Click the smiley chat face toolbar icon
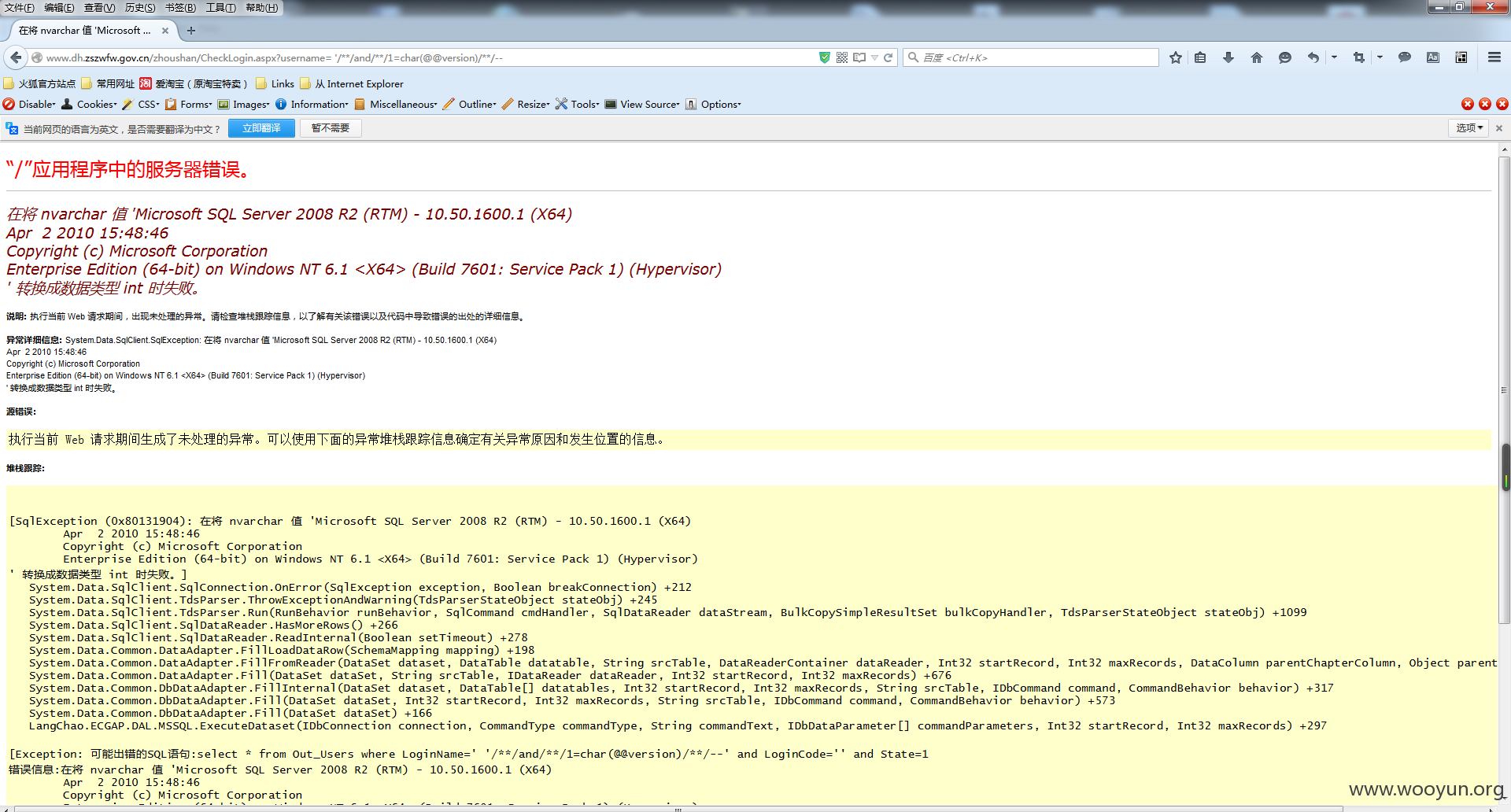Screen dimensions: 1511x812 (1285, 57)
